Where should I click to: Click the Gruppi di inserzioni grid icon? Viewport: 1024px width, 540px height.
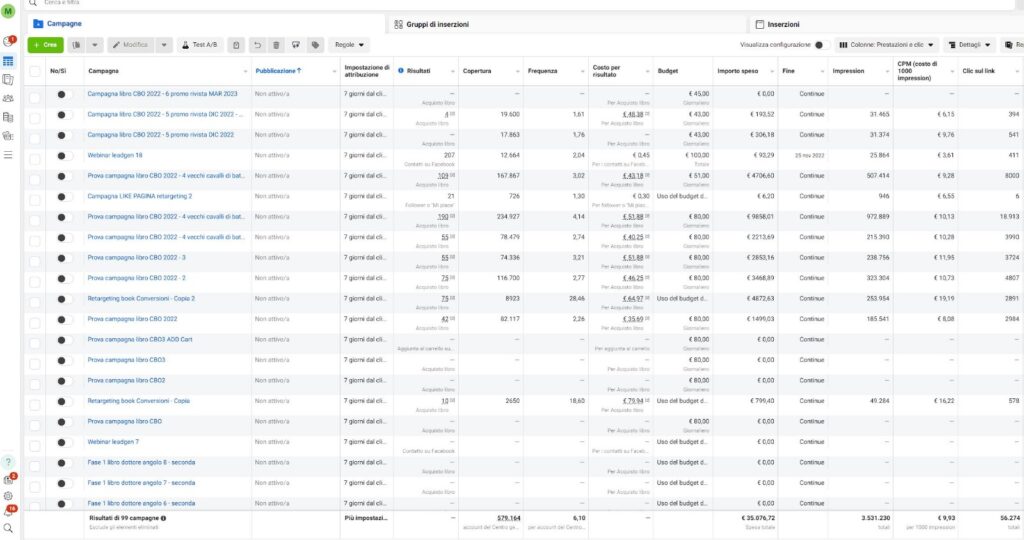coord(398,24)
